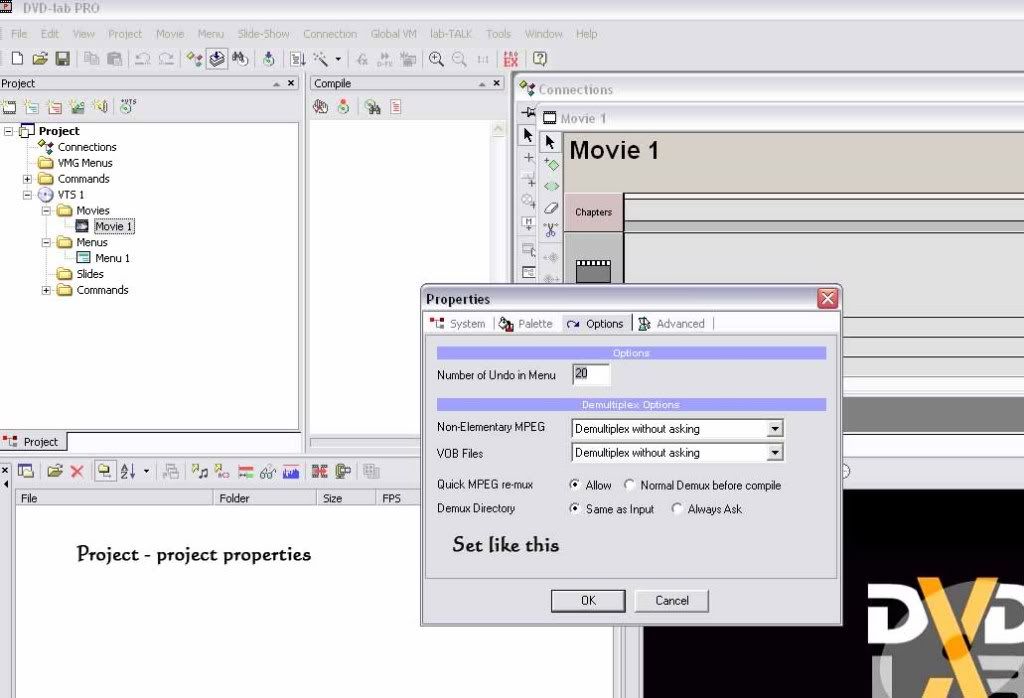This screenshot has height=698, width=1024.
Task: Select the scissors split tool in Movie 1
Action: coord(551,229)
